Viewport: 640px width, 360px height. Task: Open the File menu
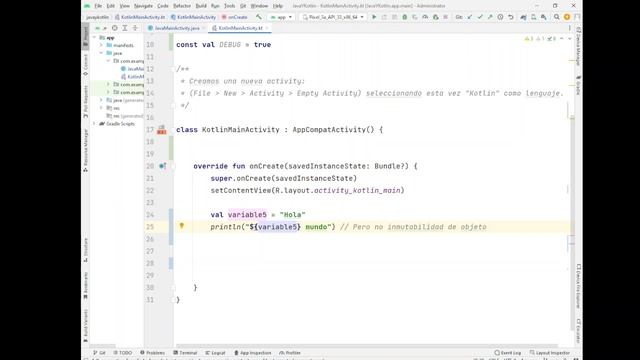coord(98,6)
